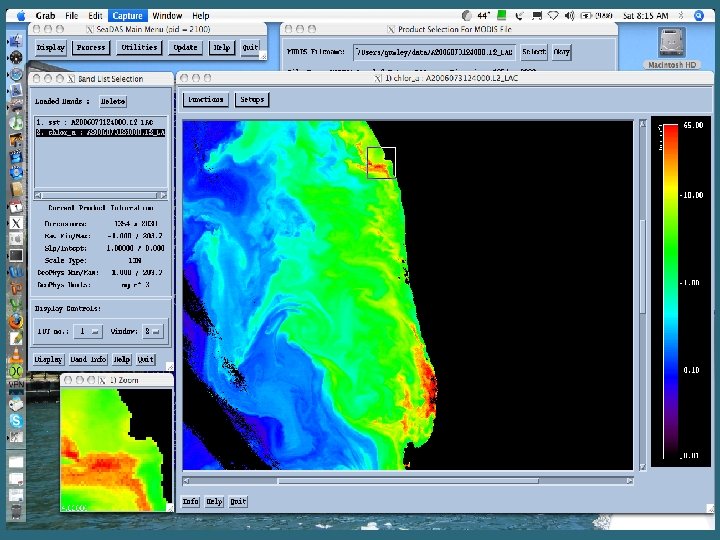Screen dimensions: 720x540
Task: Click the display icon in menu bar
Action: coord(537,16)
